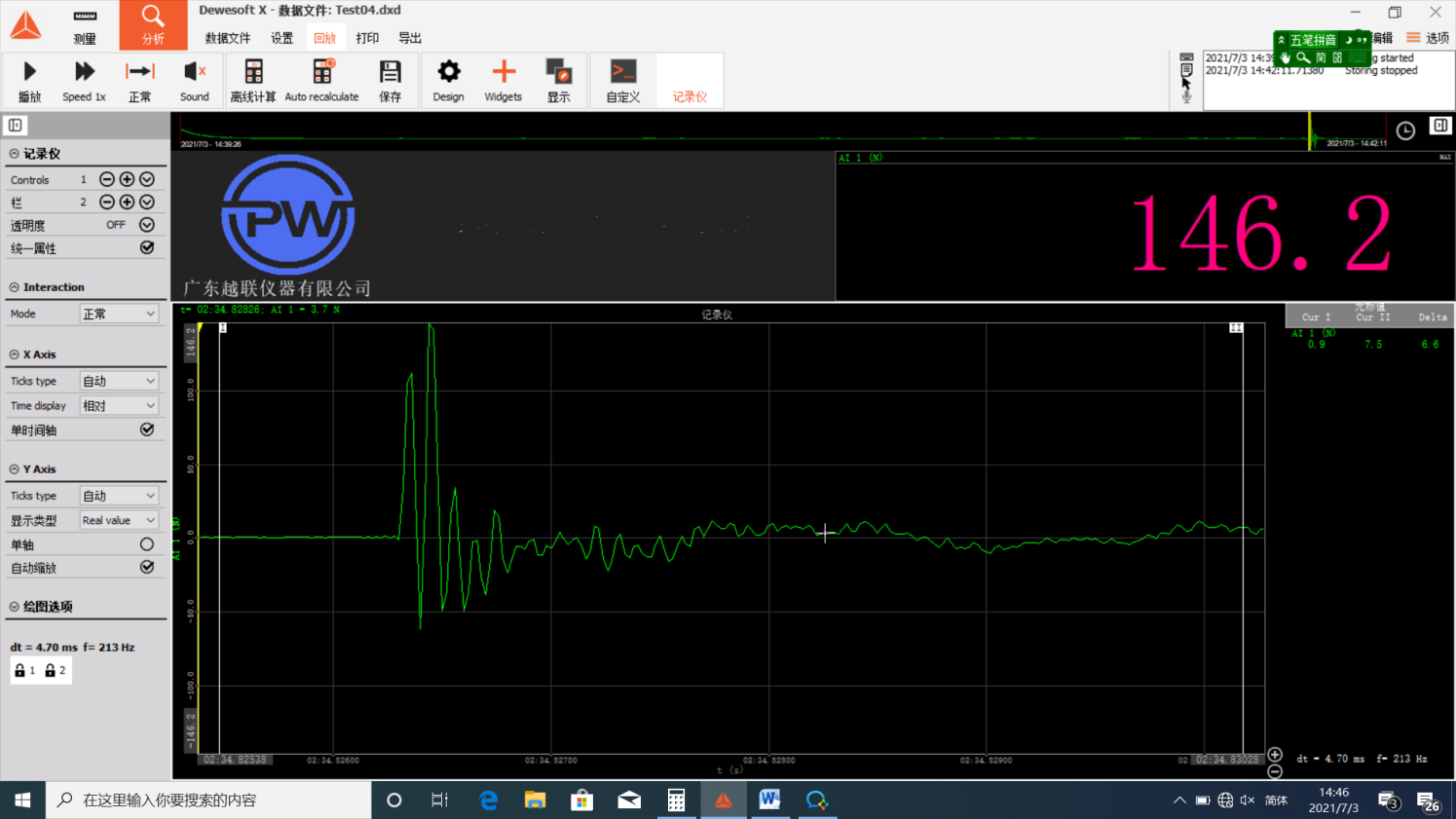Toggle the single time axis (单时间轴) checkbox
This screenshot has height=819, width=1456.
click(x=147, y=429)
